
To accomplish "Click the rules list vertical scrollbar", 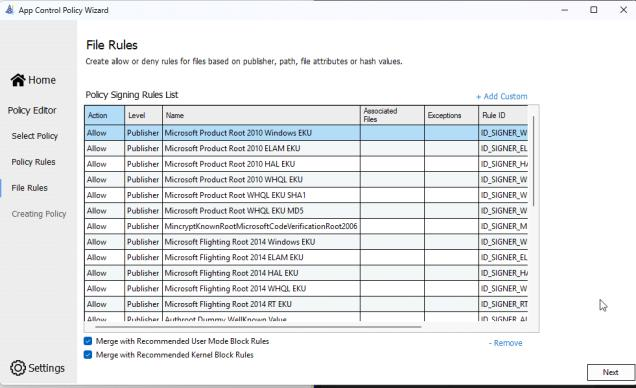I will [534, 161].
